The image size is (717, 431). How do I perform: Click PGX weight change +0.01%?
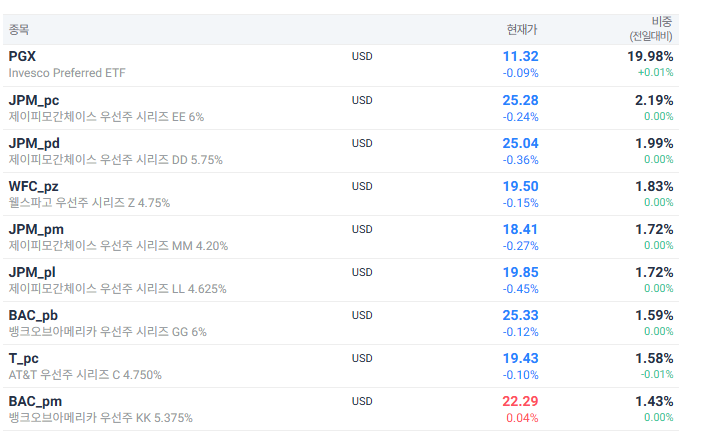[656, 72]
